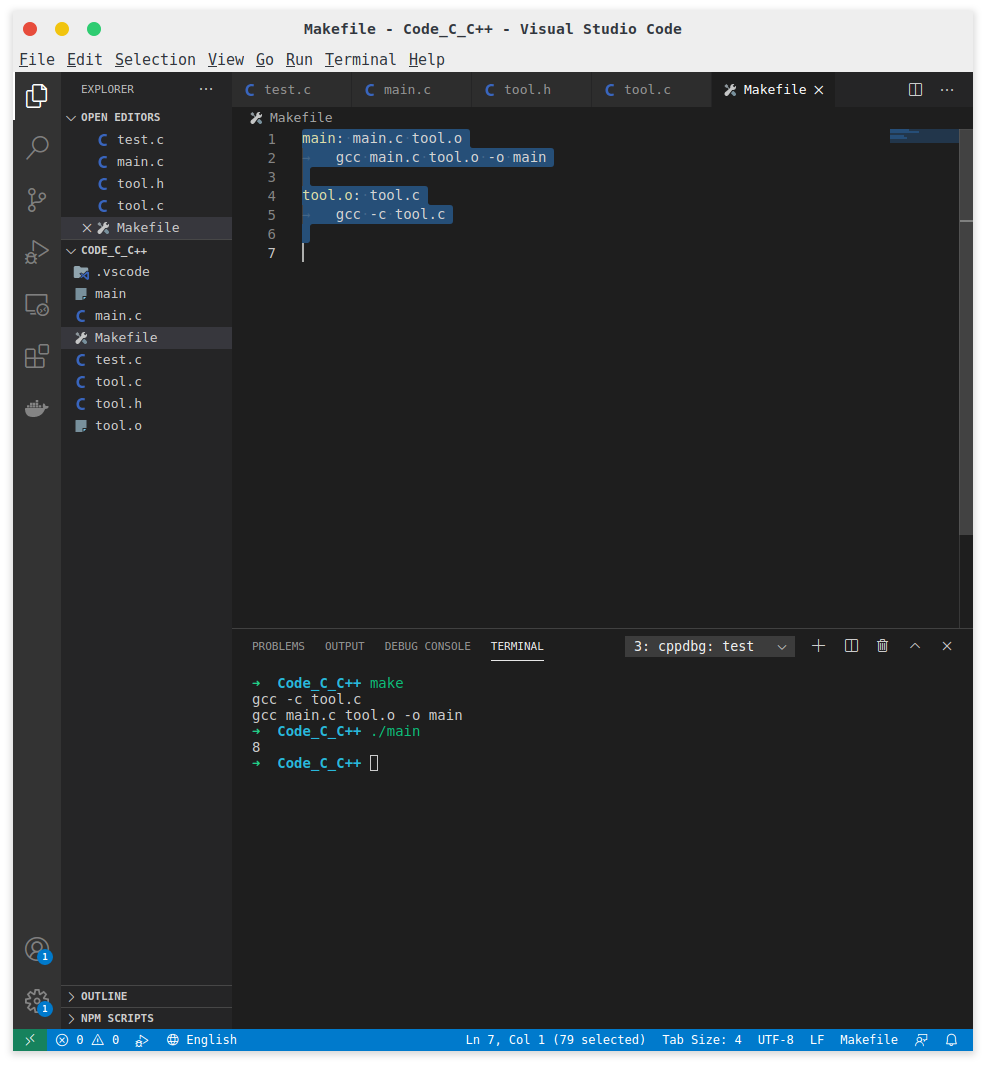Switch to the Problems panel tab
Screen dimensions: 986x1066
click(x=278, y=646)
